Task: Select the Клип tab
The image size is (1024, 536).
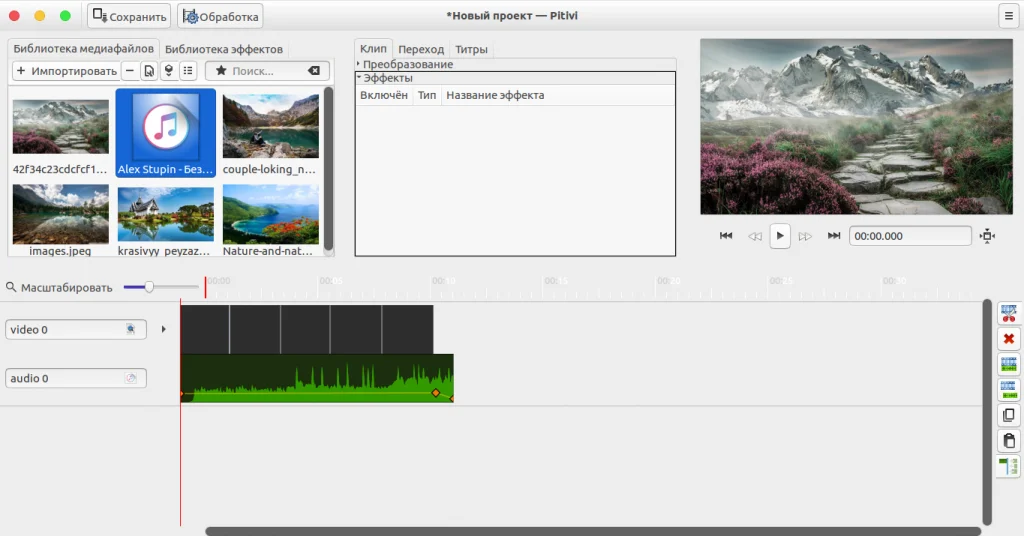Action: point(373,48)
